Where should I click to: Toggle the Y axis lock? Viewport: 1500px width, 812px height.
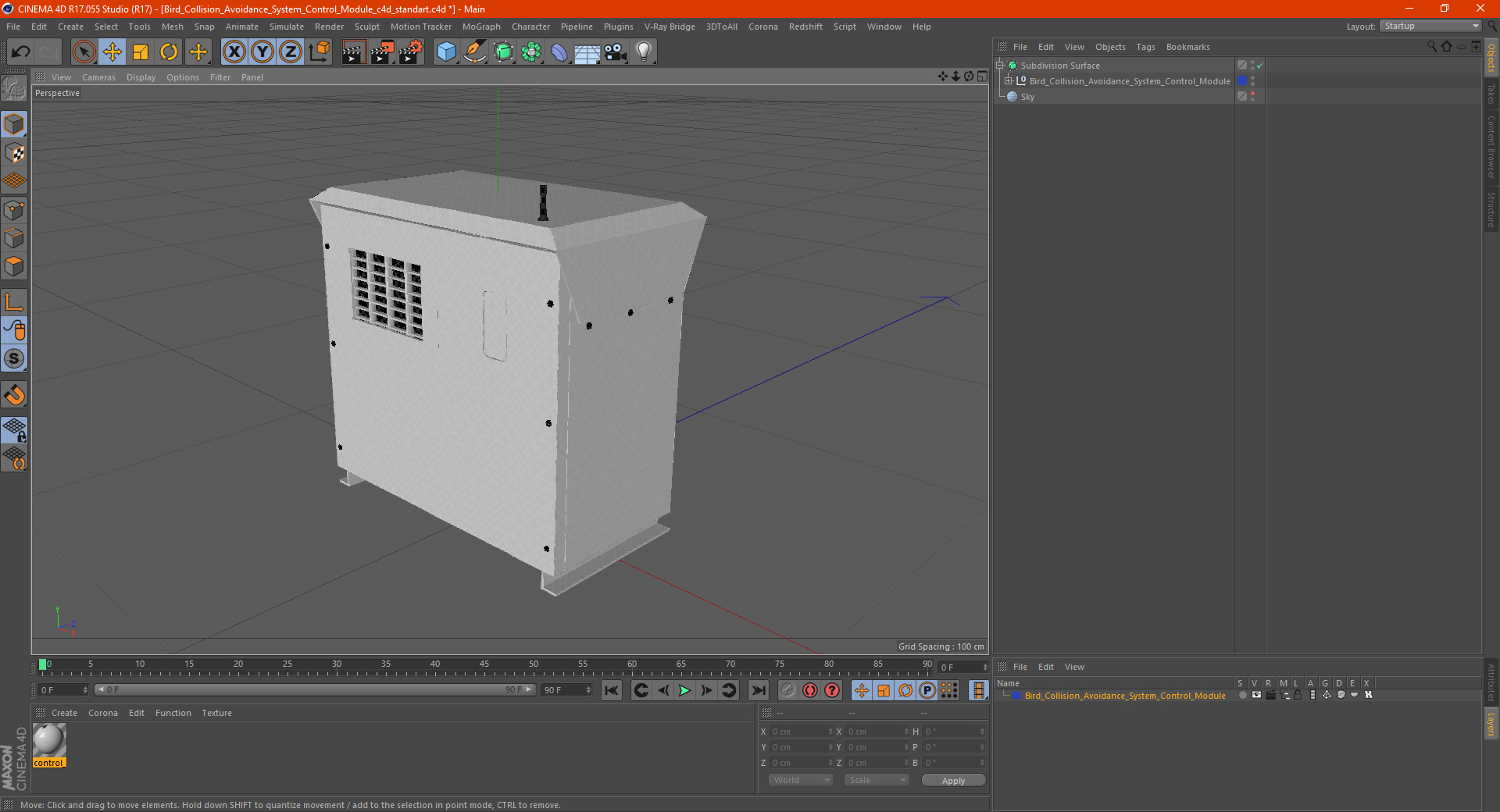tap(262, 52)
